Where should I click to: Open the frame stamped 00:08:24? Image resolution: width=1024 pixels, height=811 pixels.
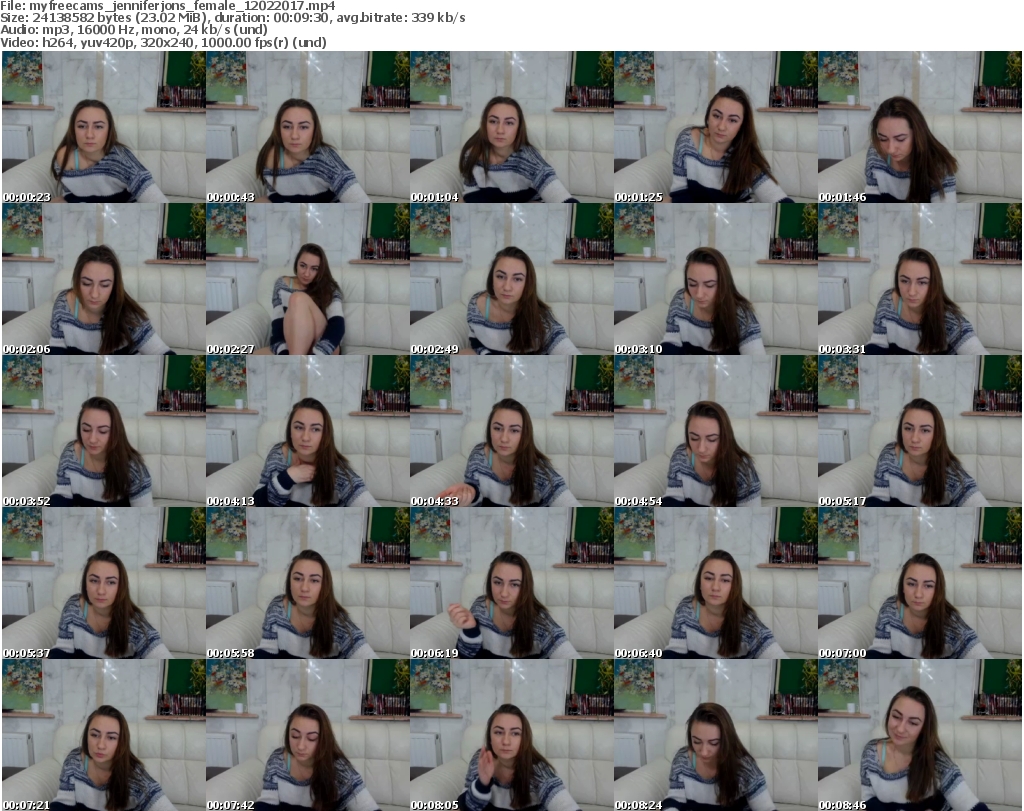coord(716,735)
